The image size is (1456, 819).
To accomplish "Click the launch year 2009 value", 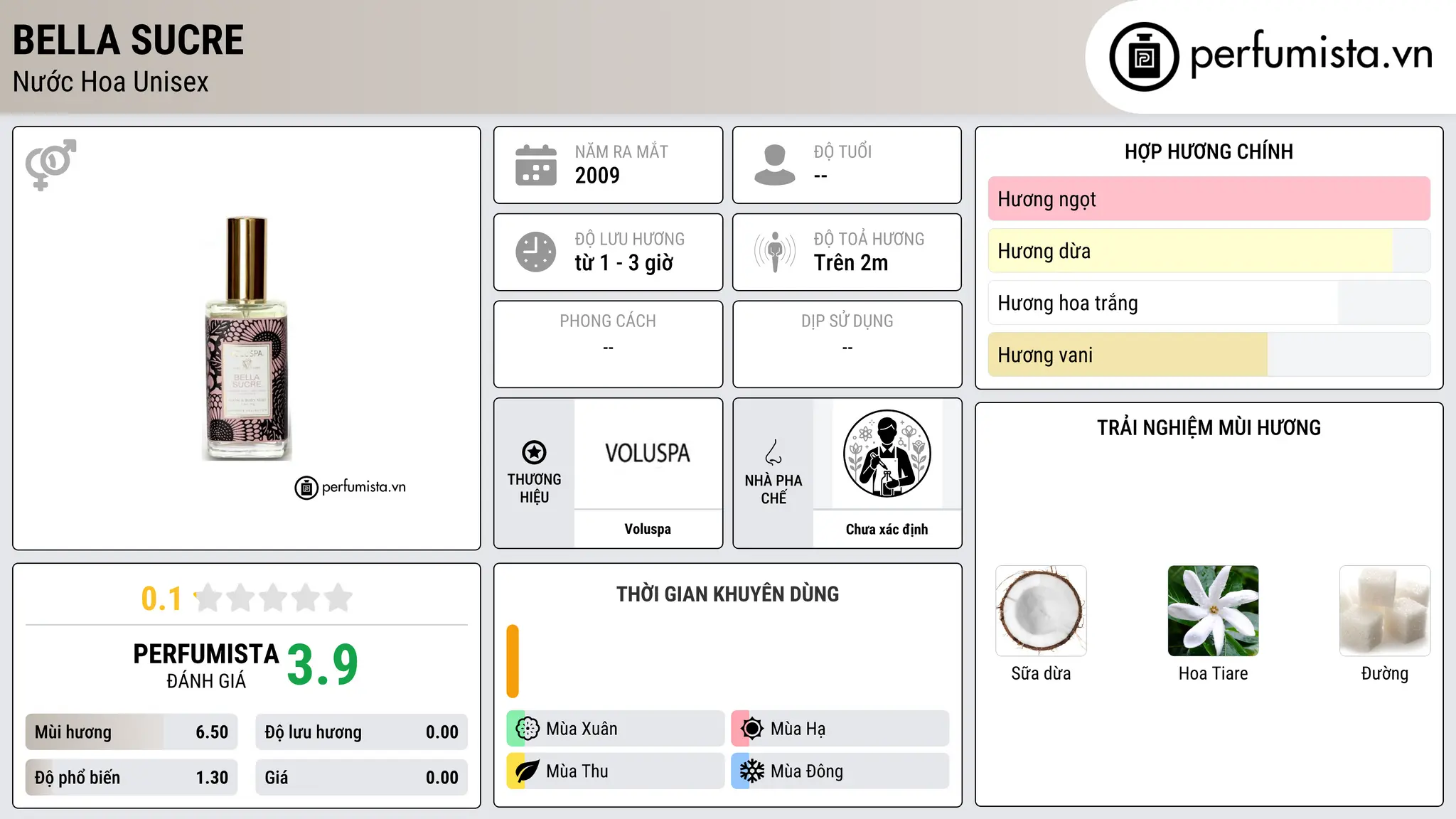I will pyautogui.click(x=597, y=176).
